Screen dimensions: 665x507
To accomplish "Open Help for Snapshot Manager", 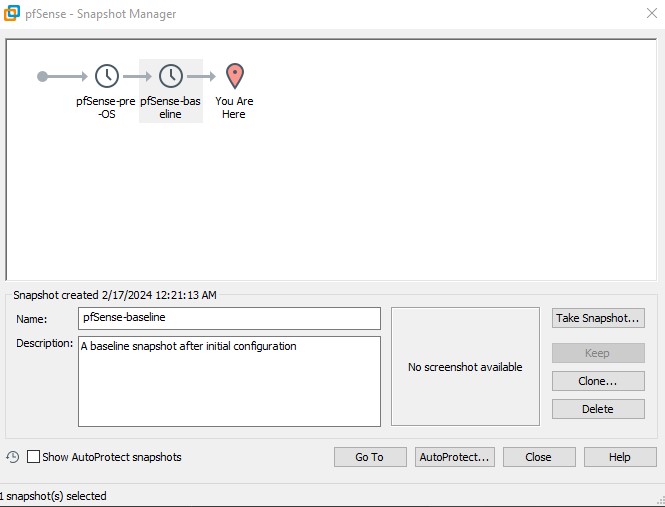I will point(620,457).
